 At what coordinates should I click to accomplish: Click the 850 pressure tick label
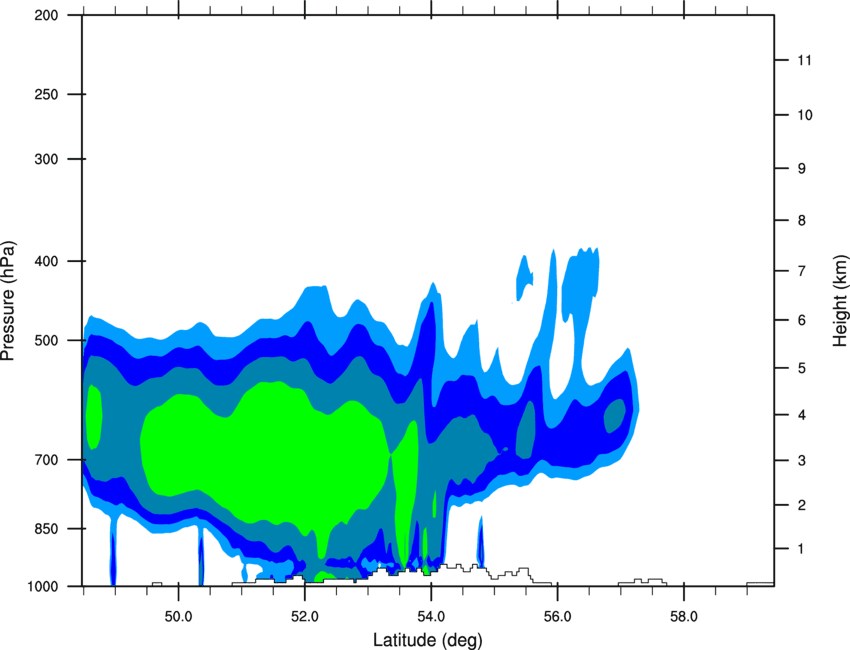pyautogui.click(x=46, y=529)
